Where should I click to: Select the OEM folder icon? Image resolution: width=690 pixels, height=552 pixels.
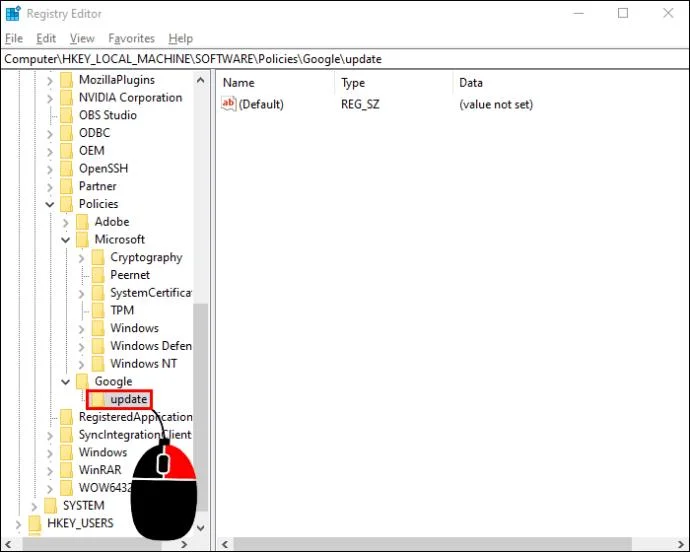coord(66,151)
